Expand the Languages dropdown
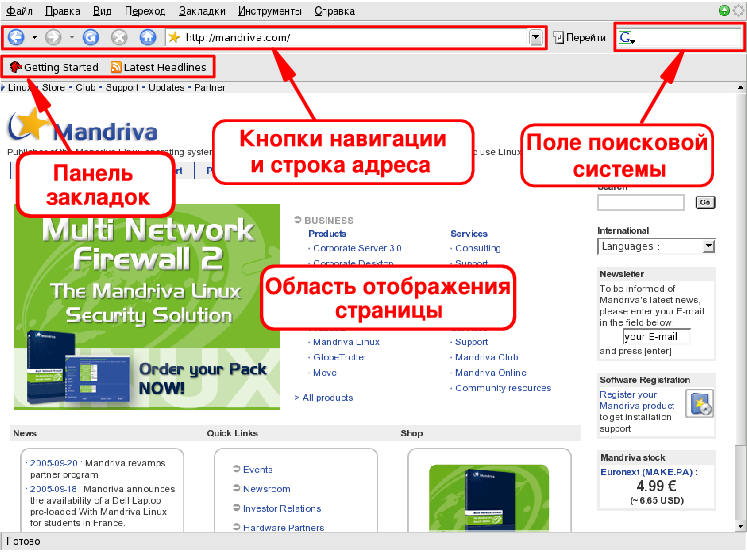 tap(656, 246)
